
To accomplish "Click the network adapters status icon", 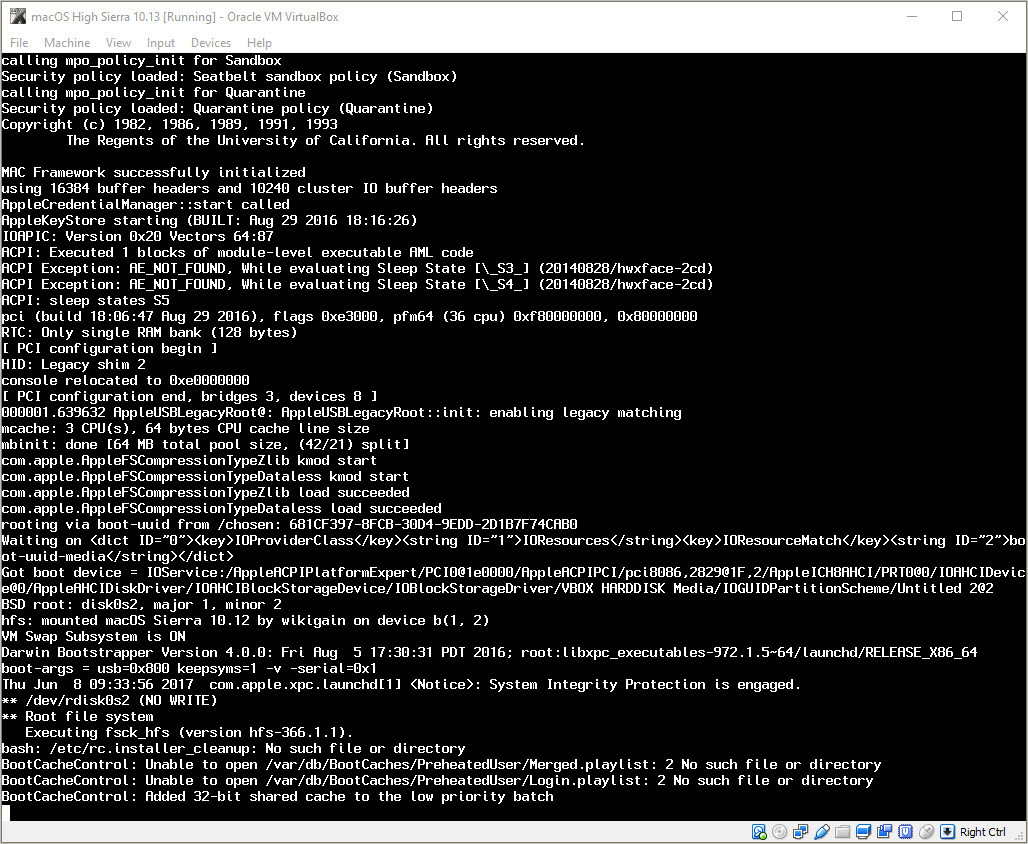I will [x=801, y=832].
